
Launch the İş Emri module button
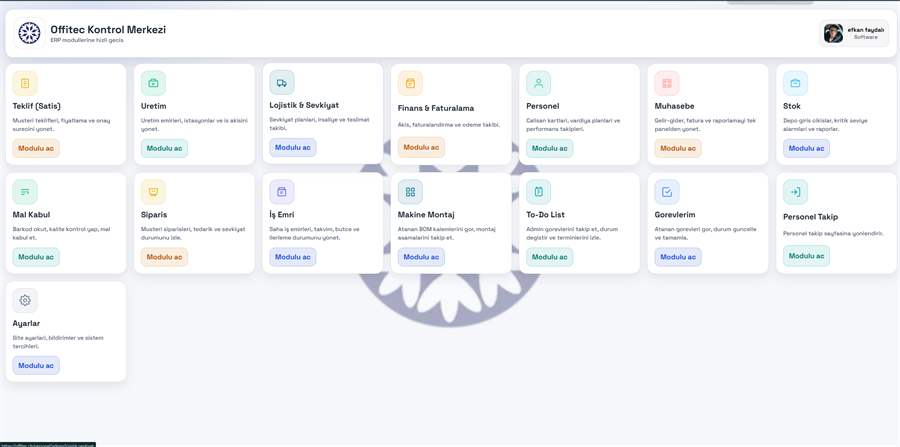pos(293,257)
